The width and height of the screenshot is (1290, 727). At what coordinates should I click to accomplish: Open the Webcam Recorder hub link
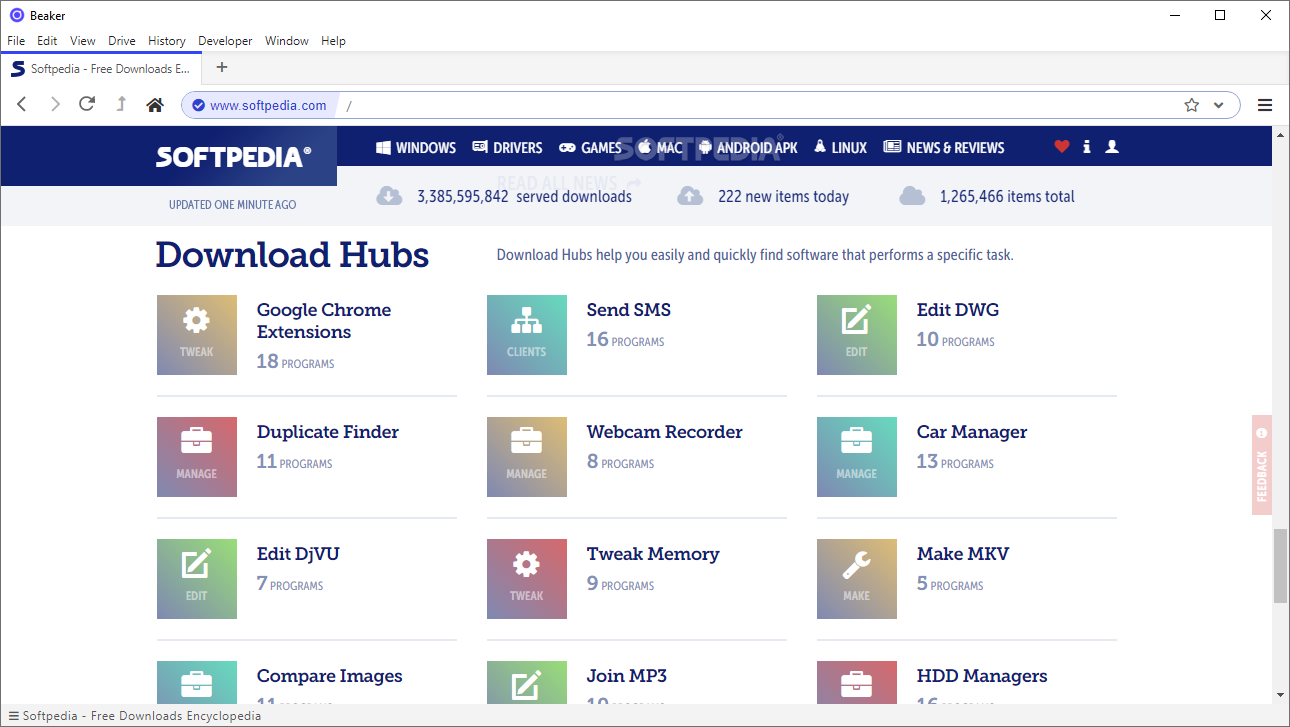click(x=665, y=432)
